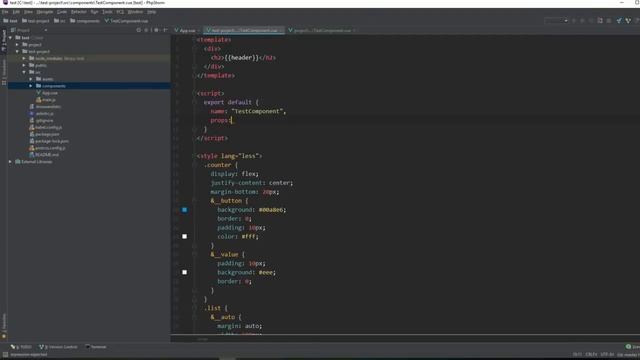This screenshot has height=360, width=640.
Task: Open the Help menu
Action: tap(151, 12)
